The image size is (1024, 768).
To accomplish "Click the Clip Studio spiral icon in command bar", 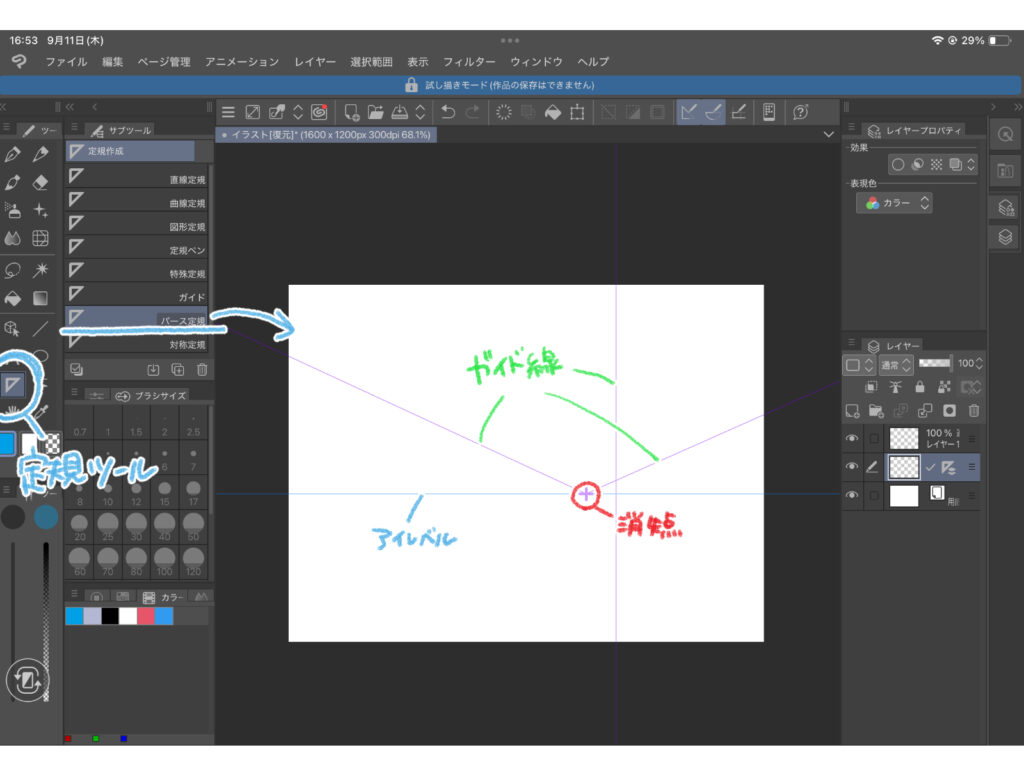I will coord(319,112).
